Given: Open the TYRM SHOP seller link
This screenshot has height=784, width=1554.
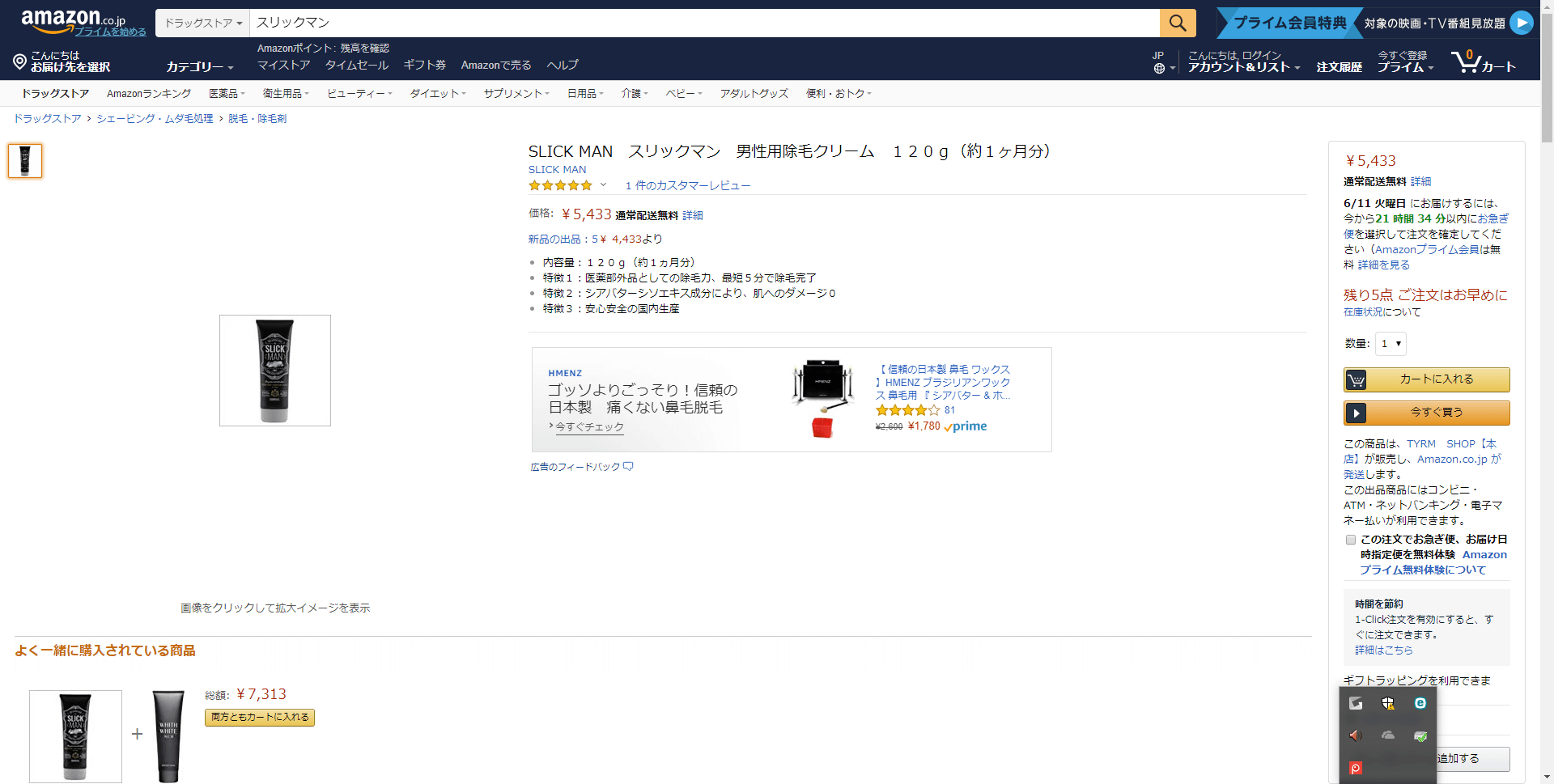Looking at the screenshot, I should (1420, 451).
